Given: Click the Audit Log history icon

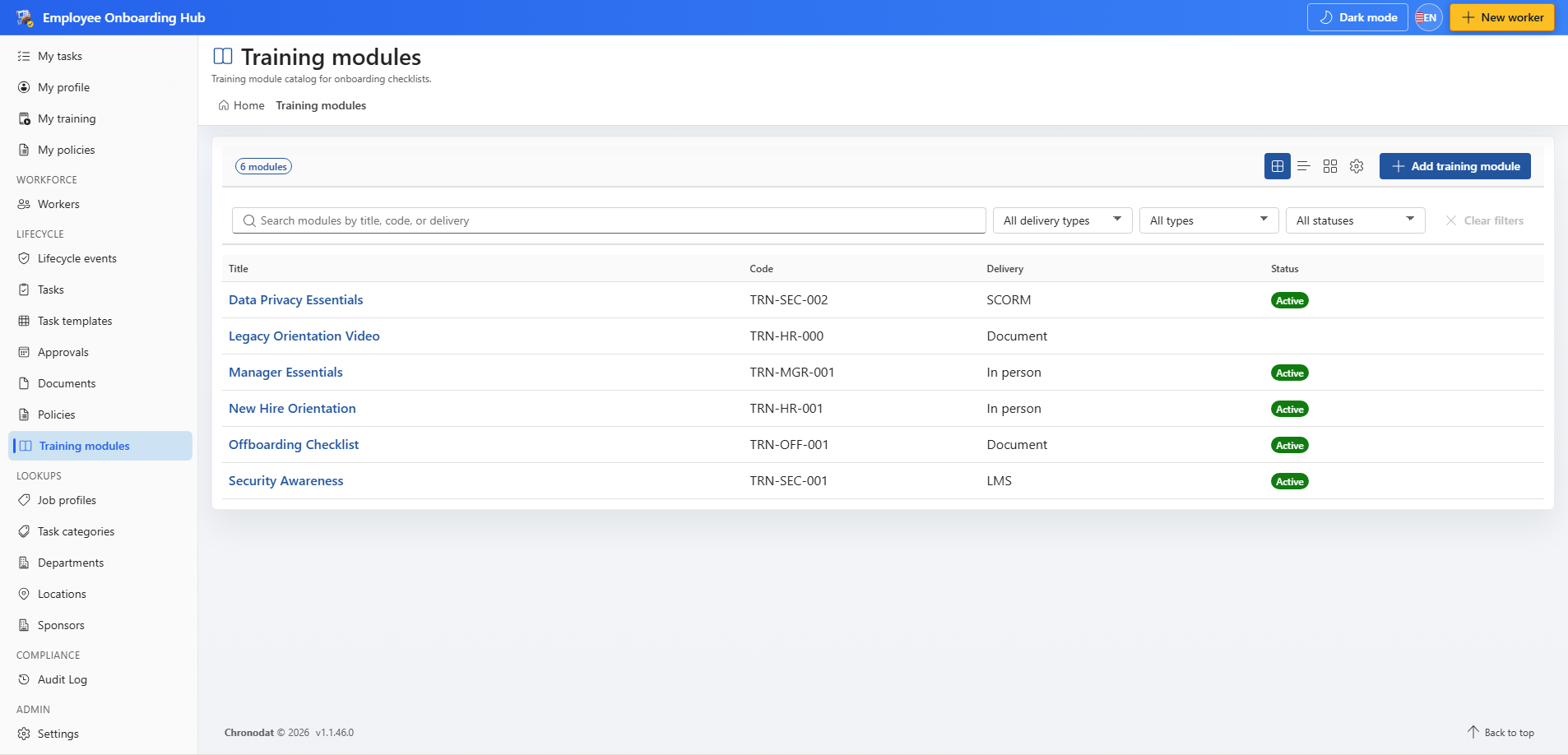Looking at the screenshot, I should coord(24,679).
